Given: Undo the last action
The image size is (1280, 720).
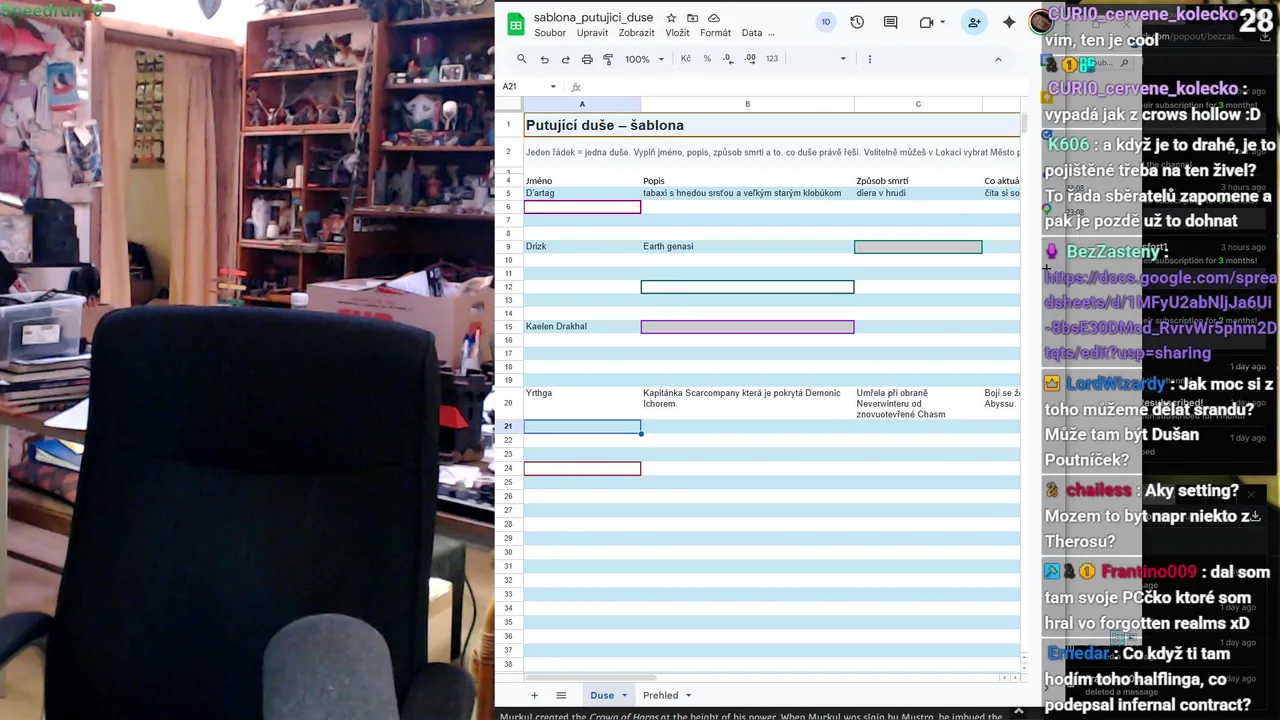Looking at the screenshot, I should pyautogui.click(x=544, y=59).
